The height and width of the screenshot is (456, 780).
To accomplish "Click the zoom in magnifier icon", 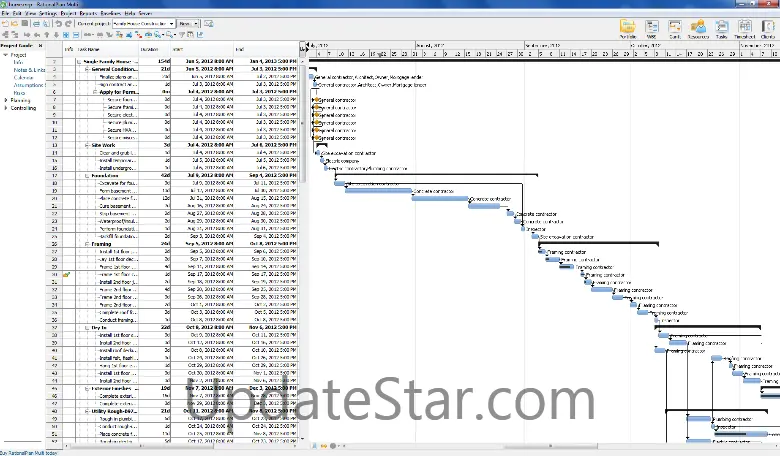I will tap(158, 35).
